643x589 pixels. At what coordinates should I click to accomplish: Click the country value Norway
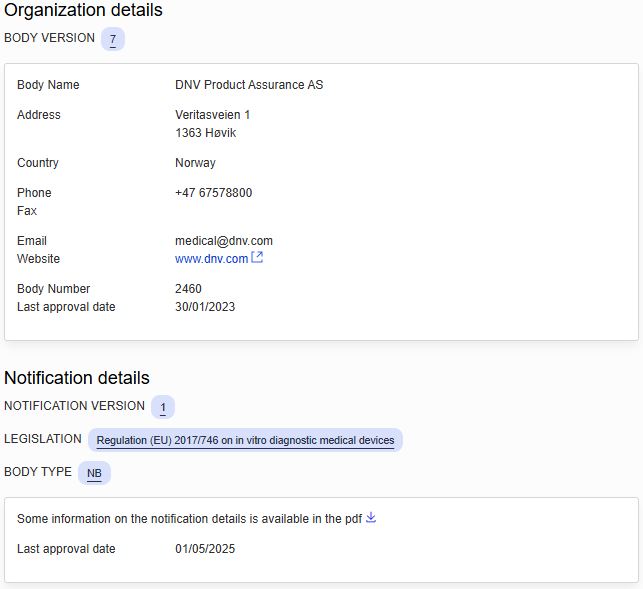coord(195,163)
